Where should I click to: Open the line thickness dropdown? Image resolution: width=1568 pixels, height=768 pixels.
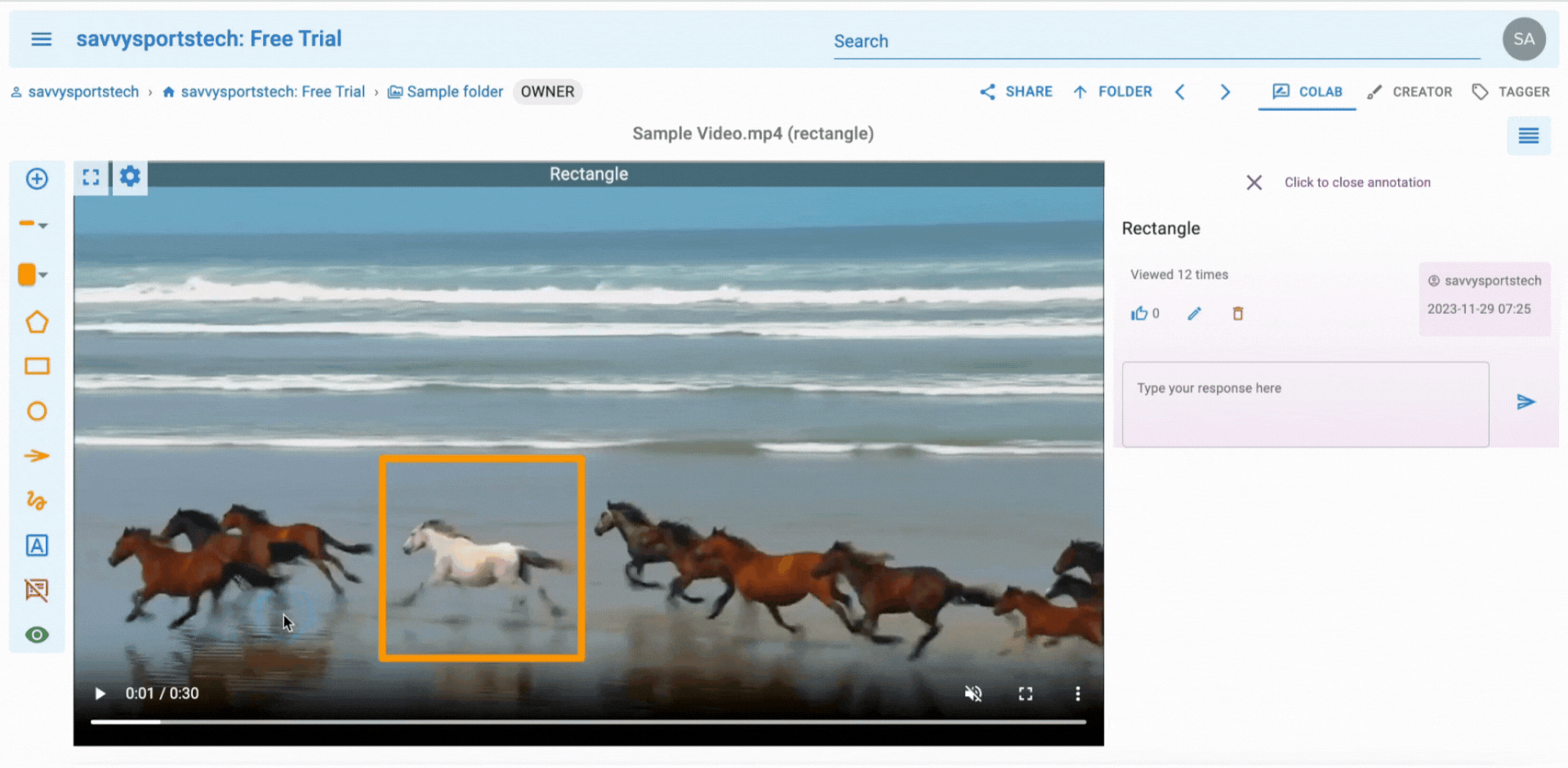(33, 224)
